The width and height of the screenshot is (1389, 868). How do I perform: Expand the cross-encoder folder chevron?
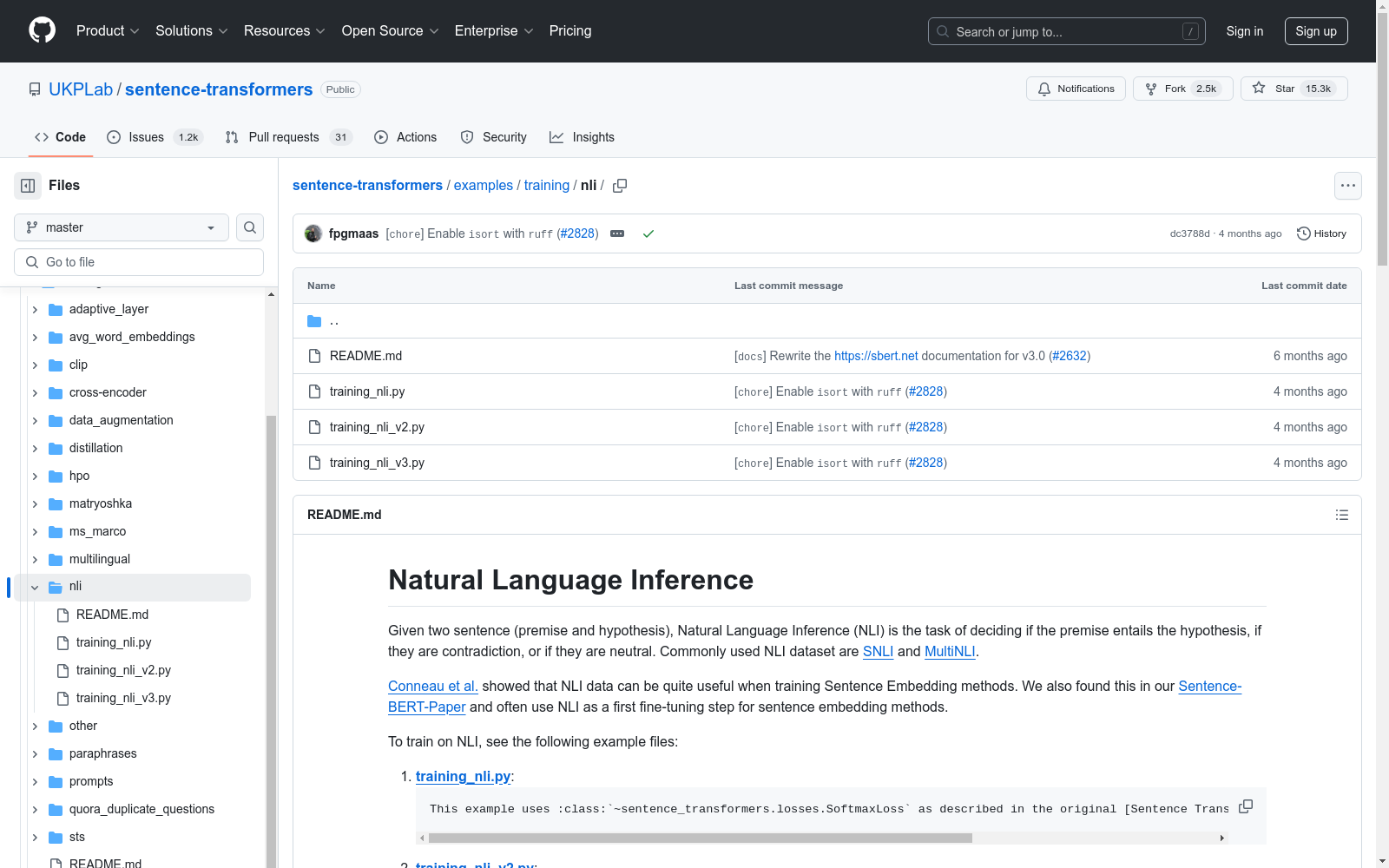[x=35, y=392]
